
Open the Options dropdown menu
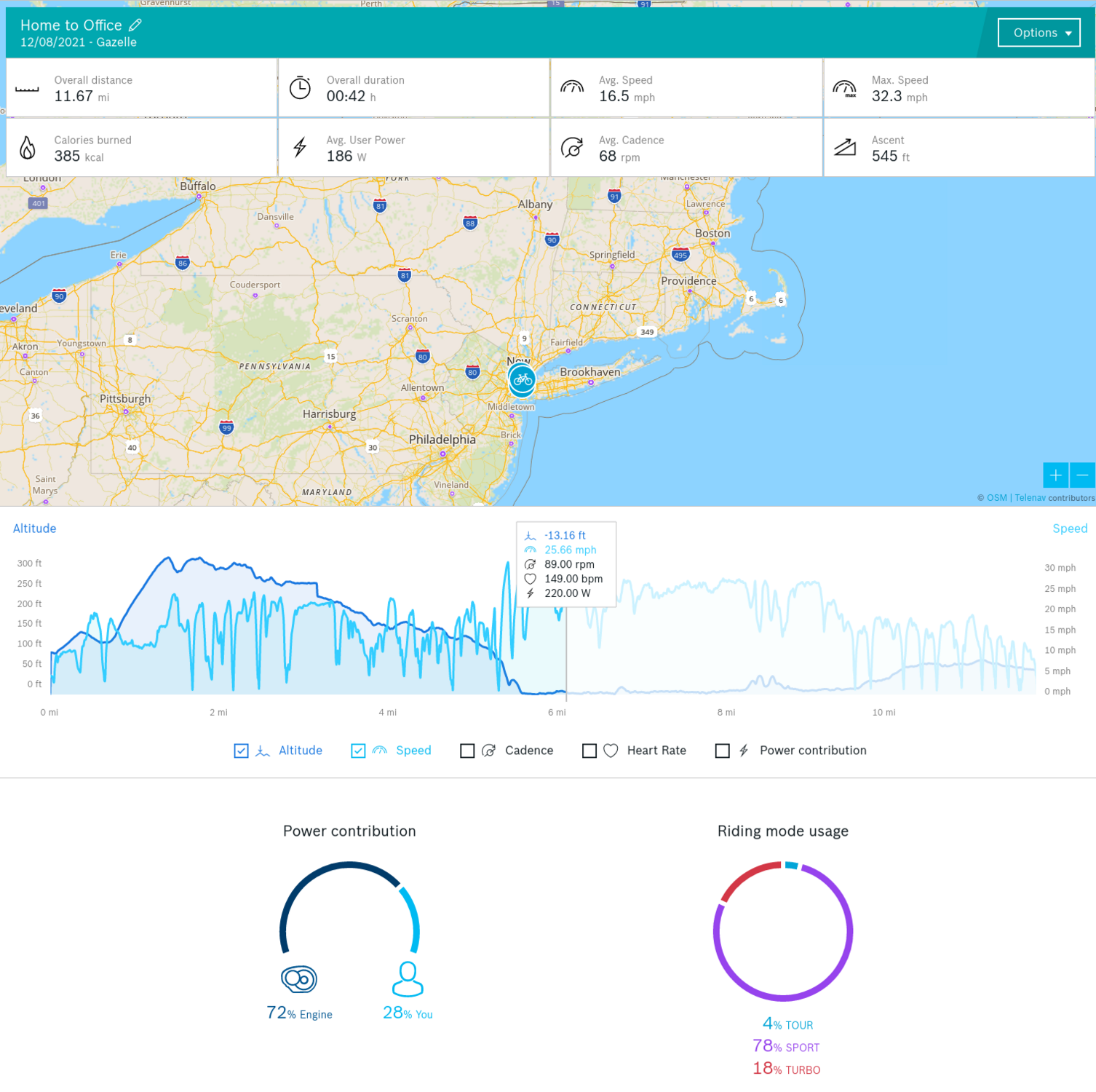point(1039,33)
